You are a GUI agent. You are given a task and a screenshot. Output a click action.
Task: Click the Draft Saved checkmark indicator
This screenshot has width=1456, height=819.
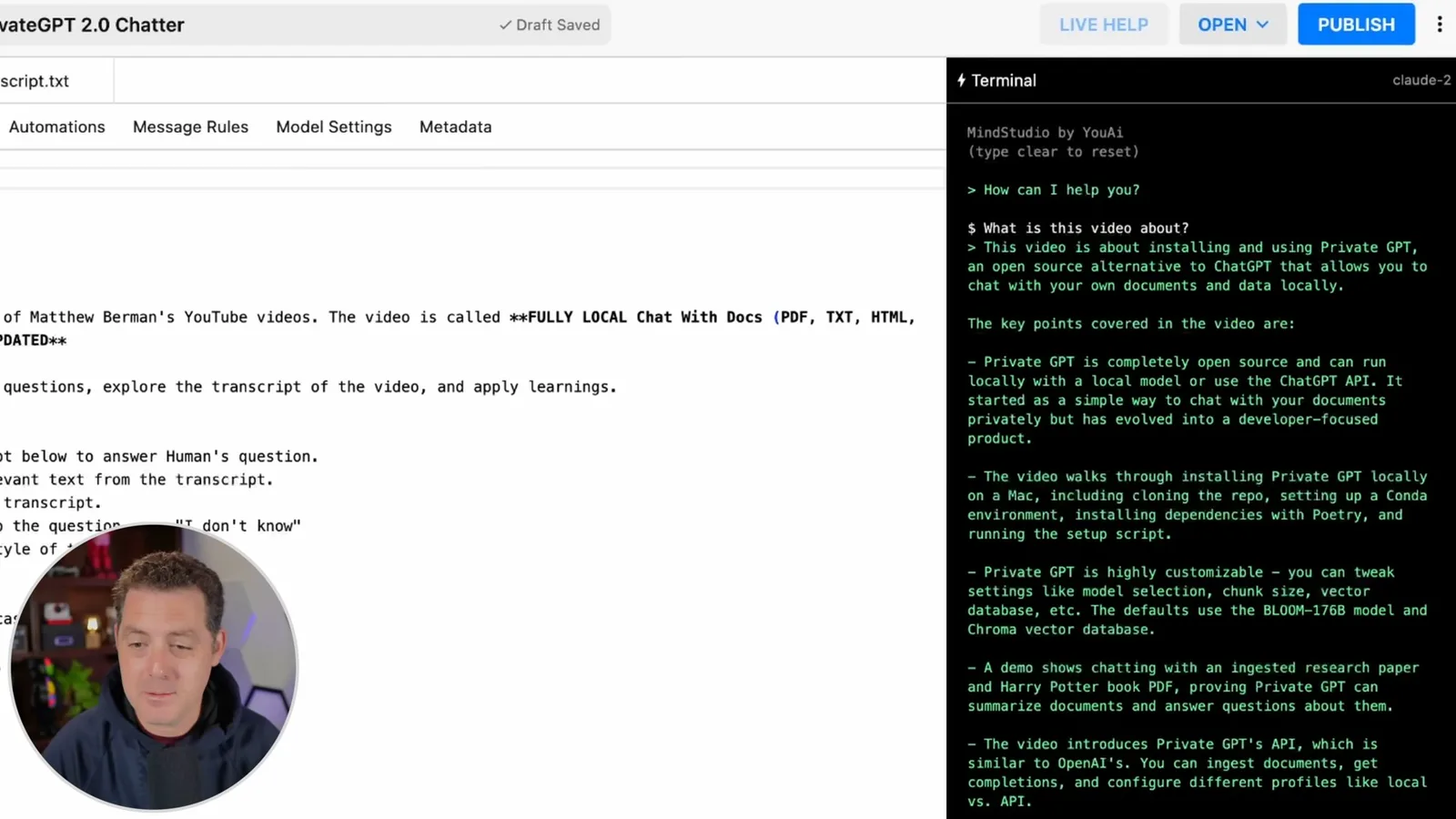(550, 25)
